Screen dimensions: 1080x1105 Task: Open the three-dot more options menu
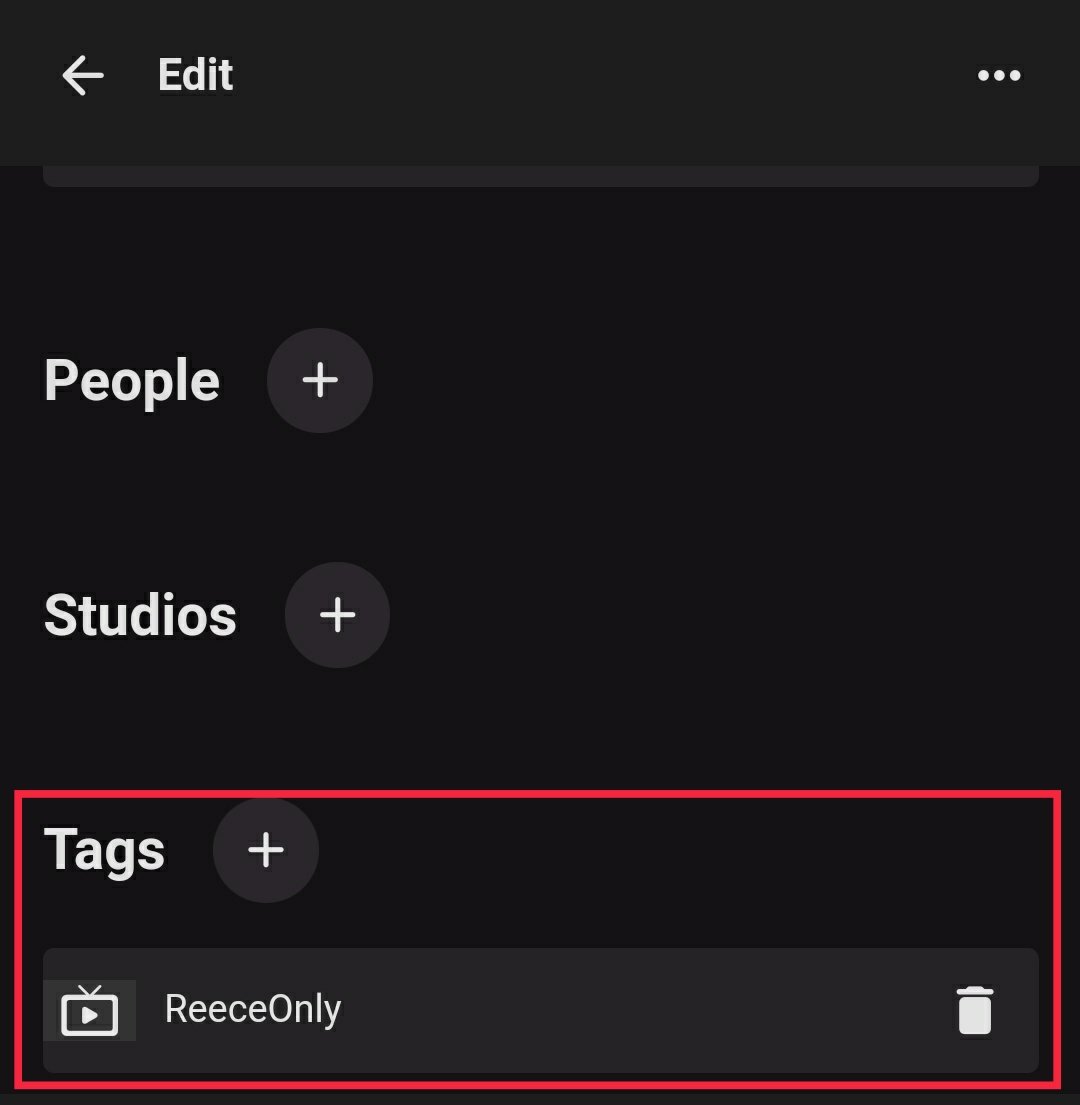pos(998,76)
